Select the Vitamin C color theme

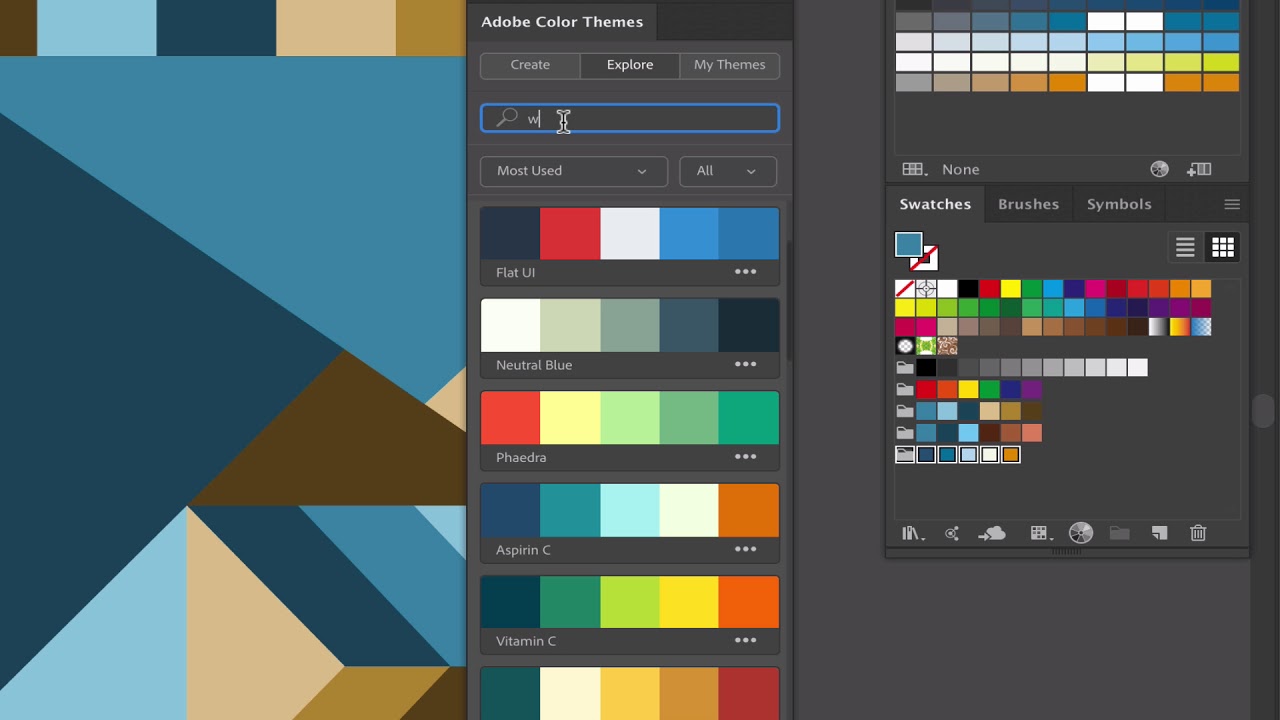[x=630, y=602]
